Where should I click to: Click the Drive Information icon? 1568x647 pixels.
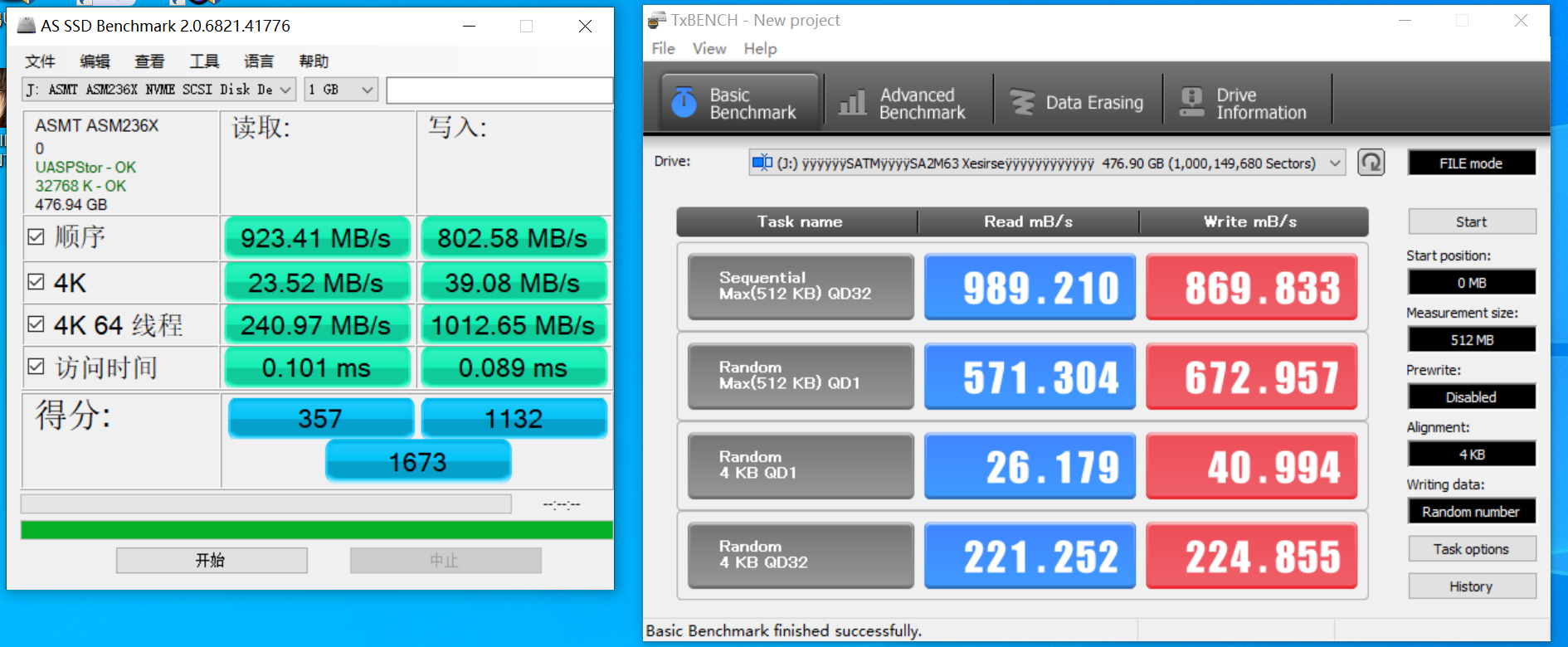click(1192, 102)
